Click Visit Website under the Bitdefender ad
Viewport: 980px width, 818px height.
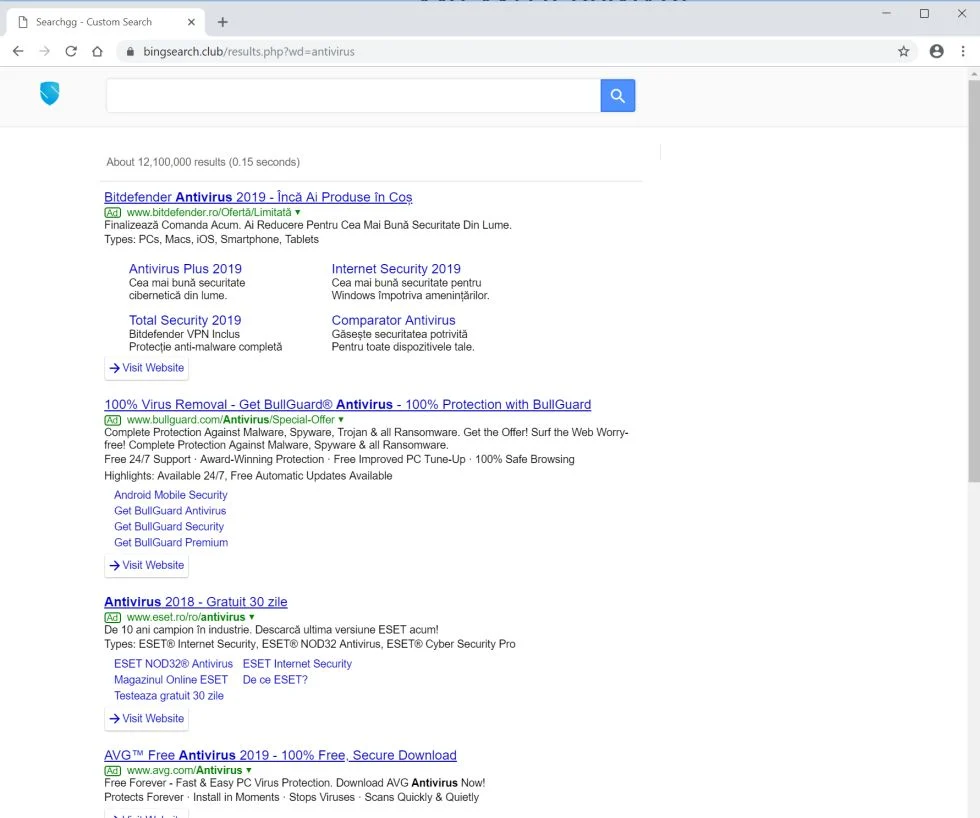tap(146, 368)
